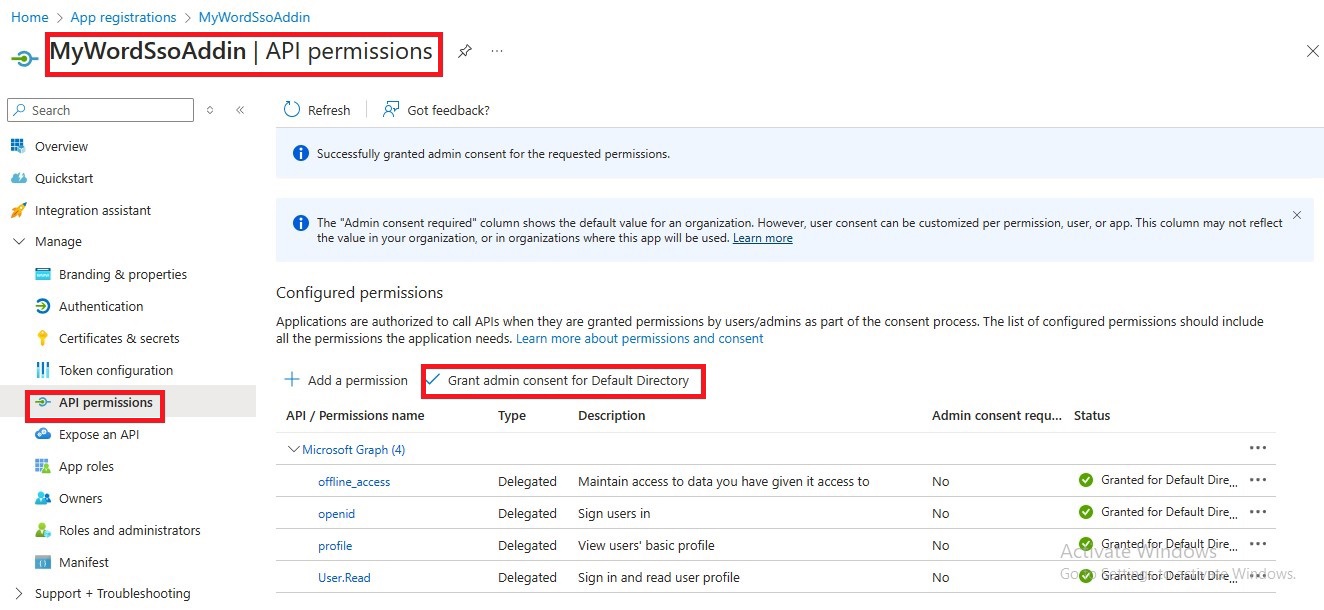This screenshot has width=1324, height=610.
Task: Click the pin icon beside the page title
Action: point(465,51)
